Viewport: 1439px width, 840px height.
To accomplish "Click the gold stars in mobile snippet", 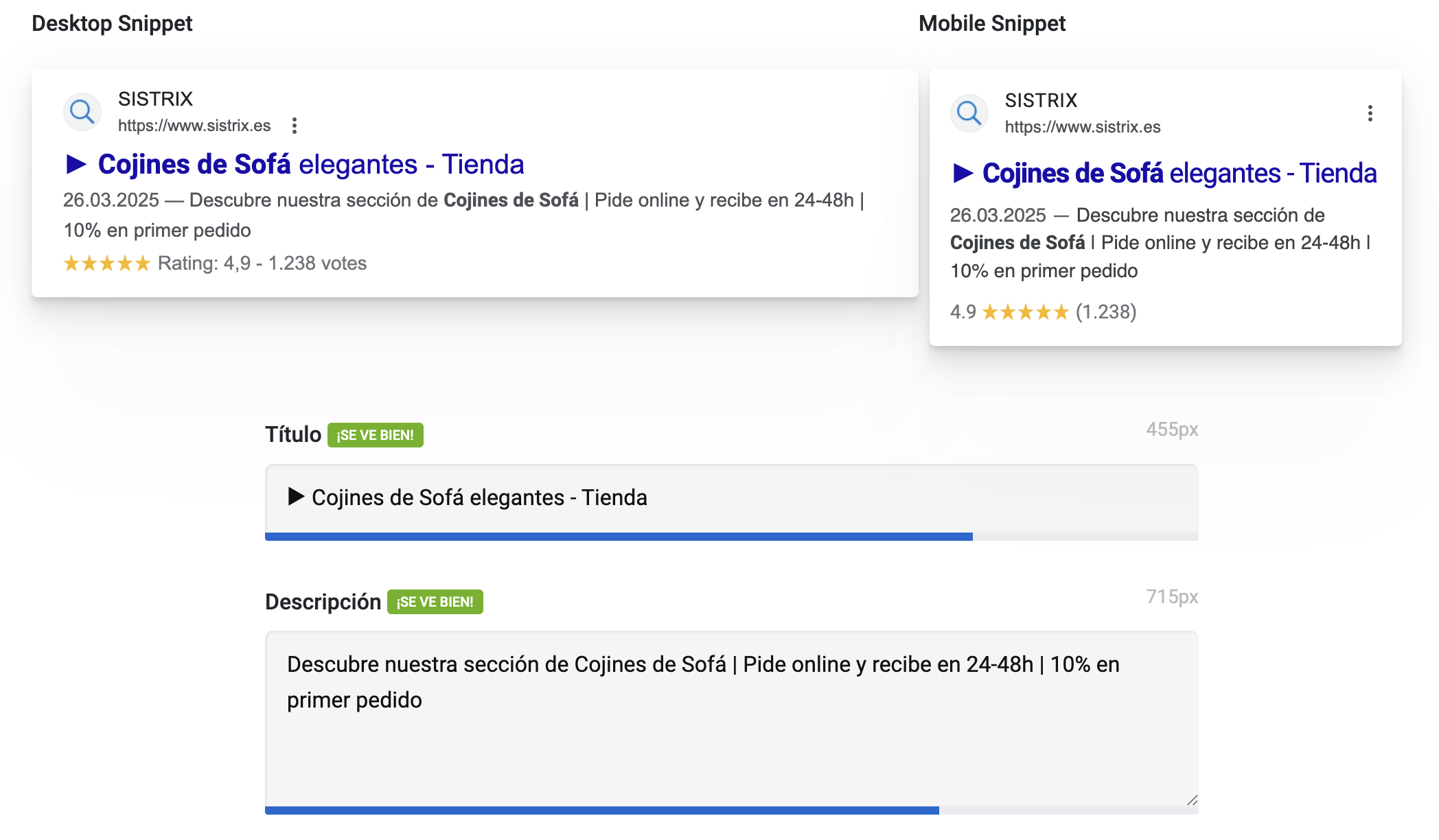I will tap(1025, 312).
